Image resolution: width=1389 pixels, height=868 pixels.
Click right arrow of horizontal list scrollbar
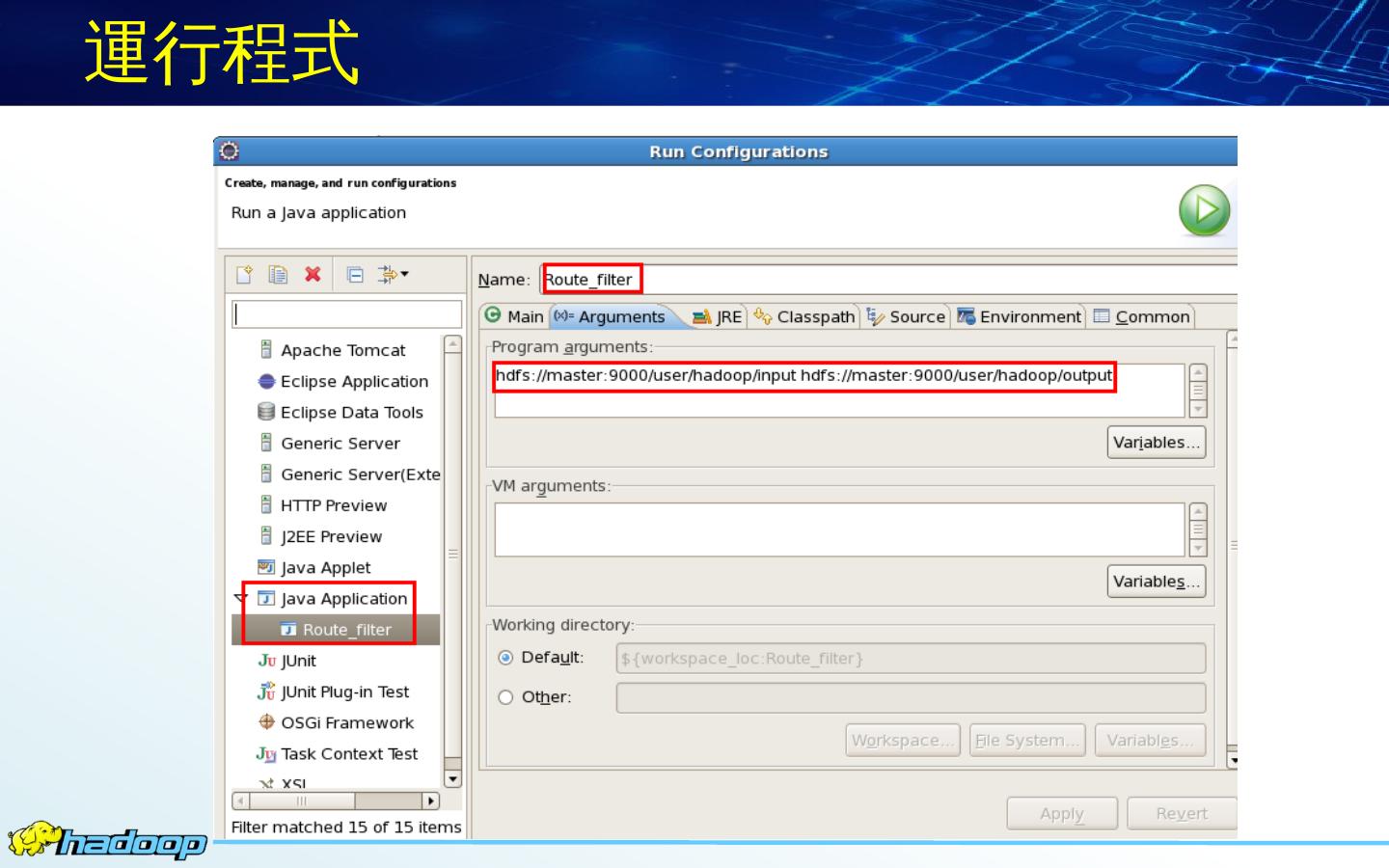[431, 800]
